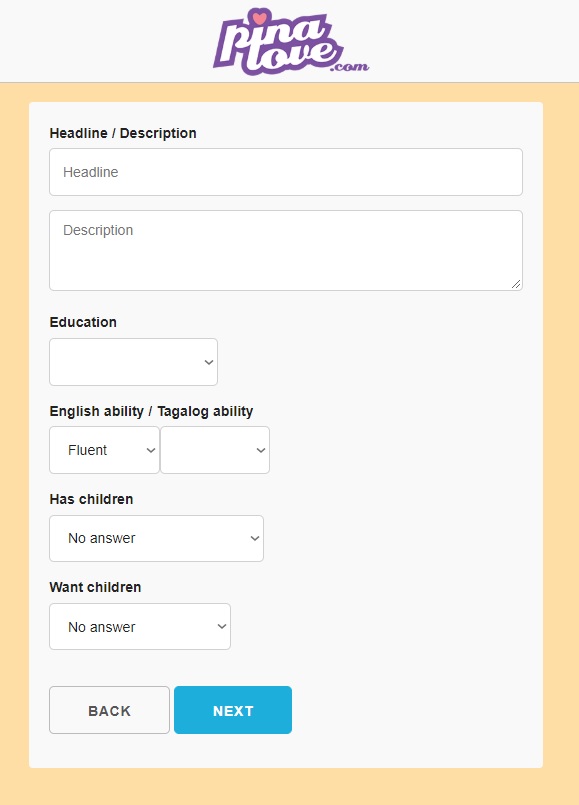The height and width of the screenshot is (805, 579).
Task: Click the blue NEXT button
Action: [x=233, y=710]
